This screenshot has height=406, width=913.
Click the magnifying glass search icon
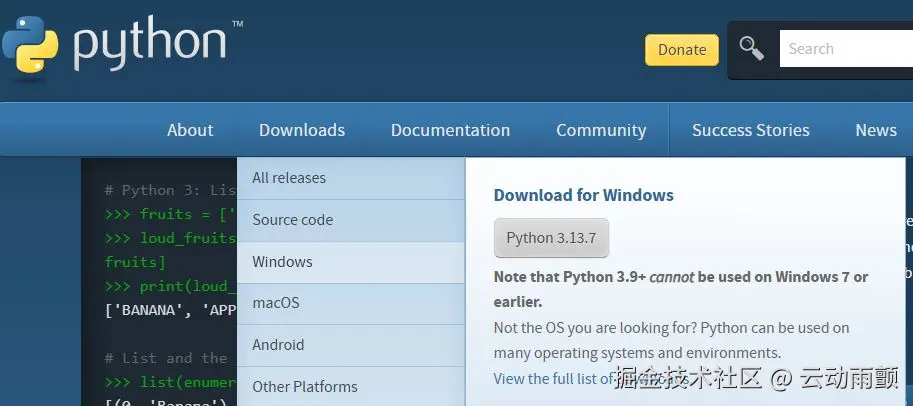point(752,49)
